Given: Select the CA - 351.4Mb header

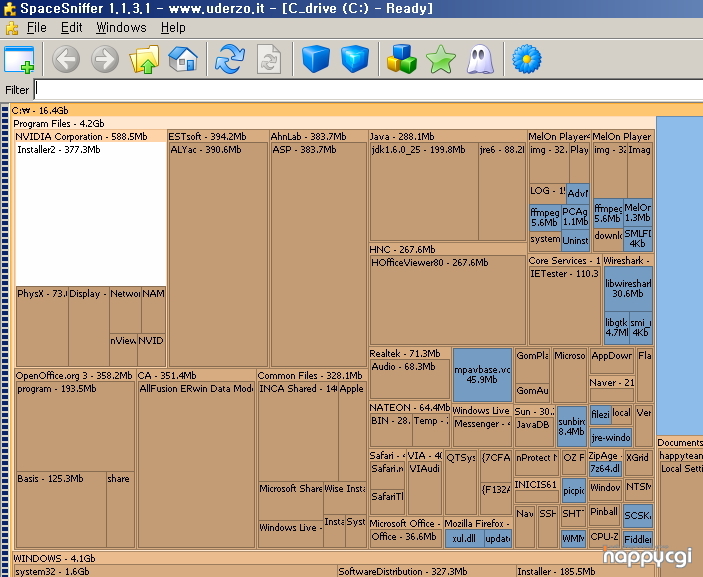Looking at the screenshot, I should coord(196,375).
